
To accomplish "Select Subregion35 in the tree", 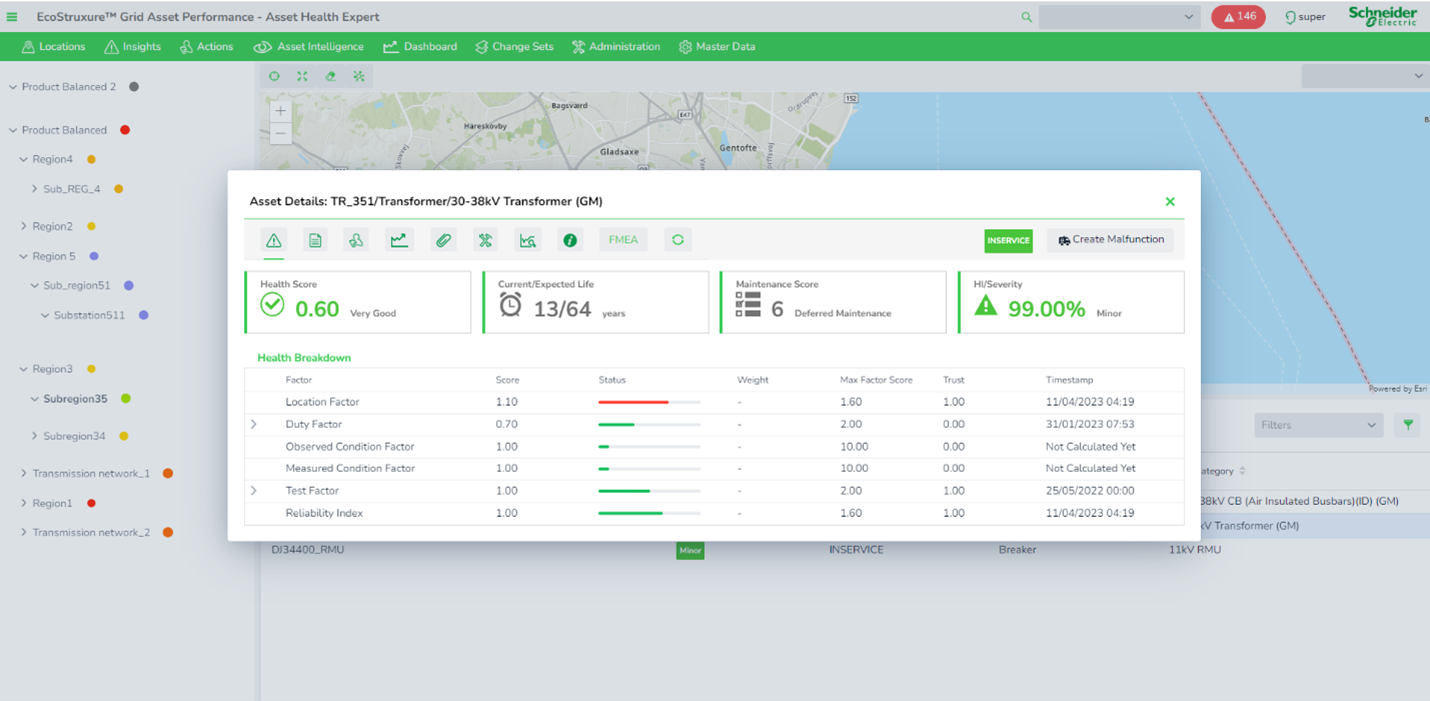I will 75,399.
